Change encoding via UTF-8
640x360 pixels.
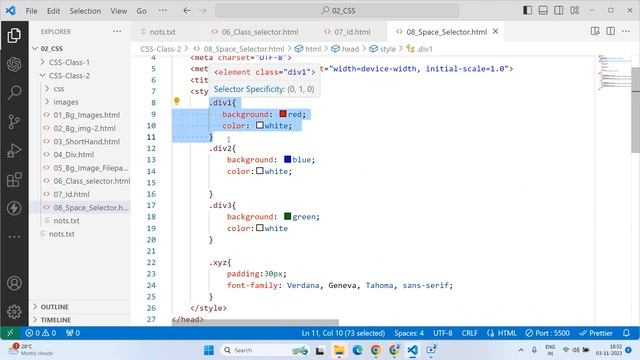[443, 333]
